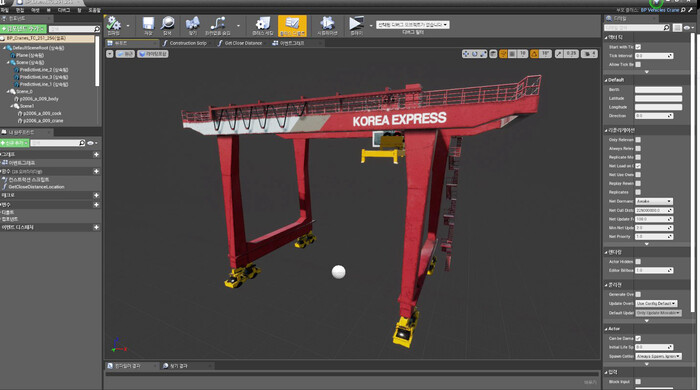Open the Net Dormancy Awake dropdown

[654, 201]
